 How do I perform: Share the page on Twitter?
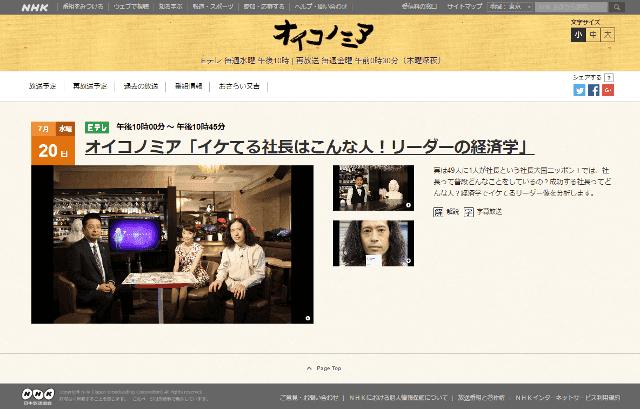click(579, 90)
